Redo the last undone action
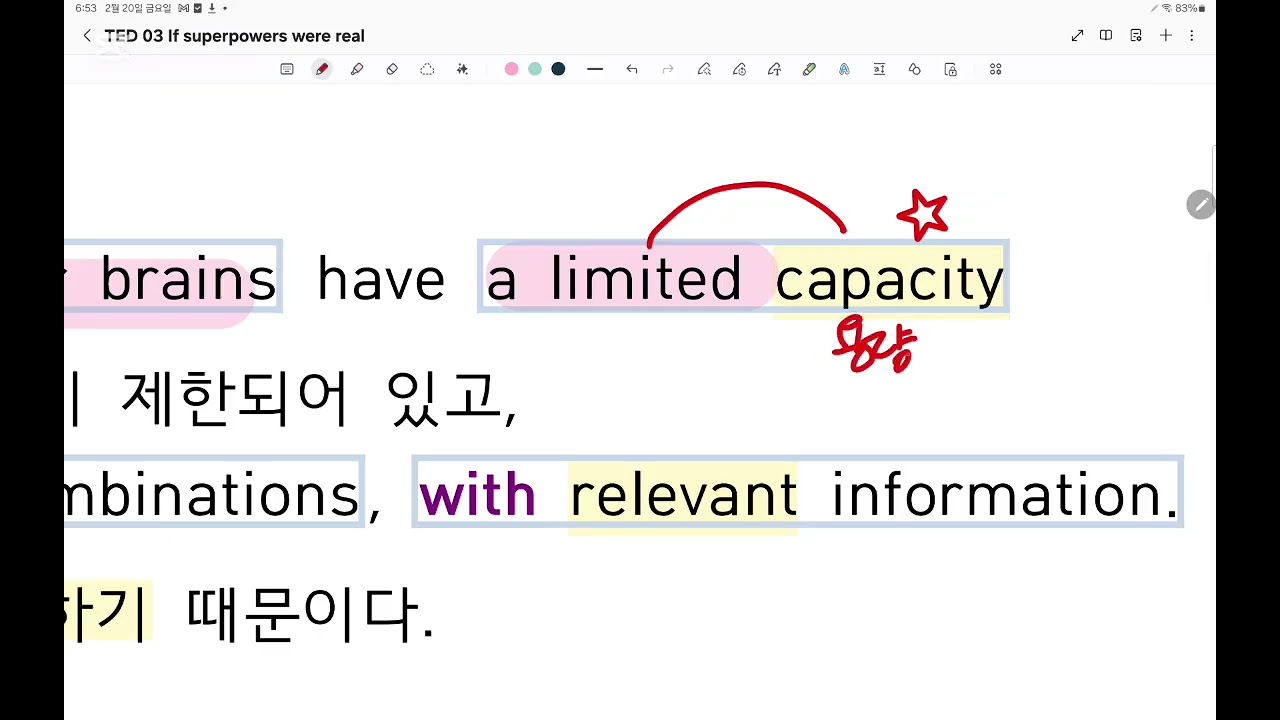Viewport: 1280px width, 720px height. coord(668,69)
